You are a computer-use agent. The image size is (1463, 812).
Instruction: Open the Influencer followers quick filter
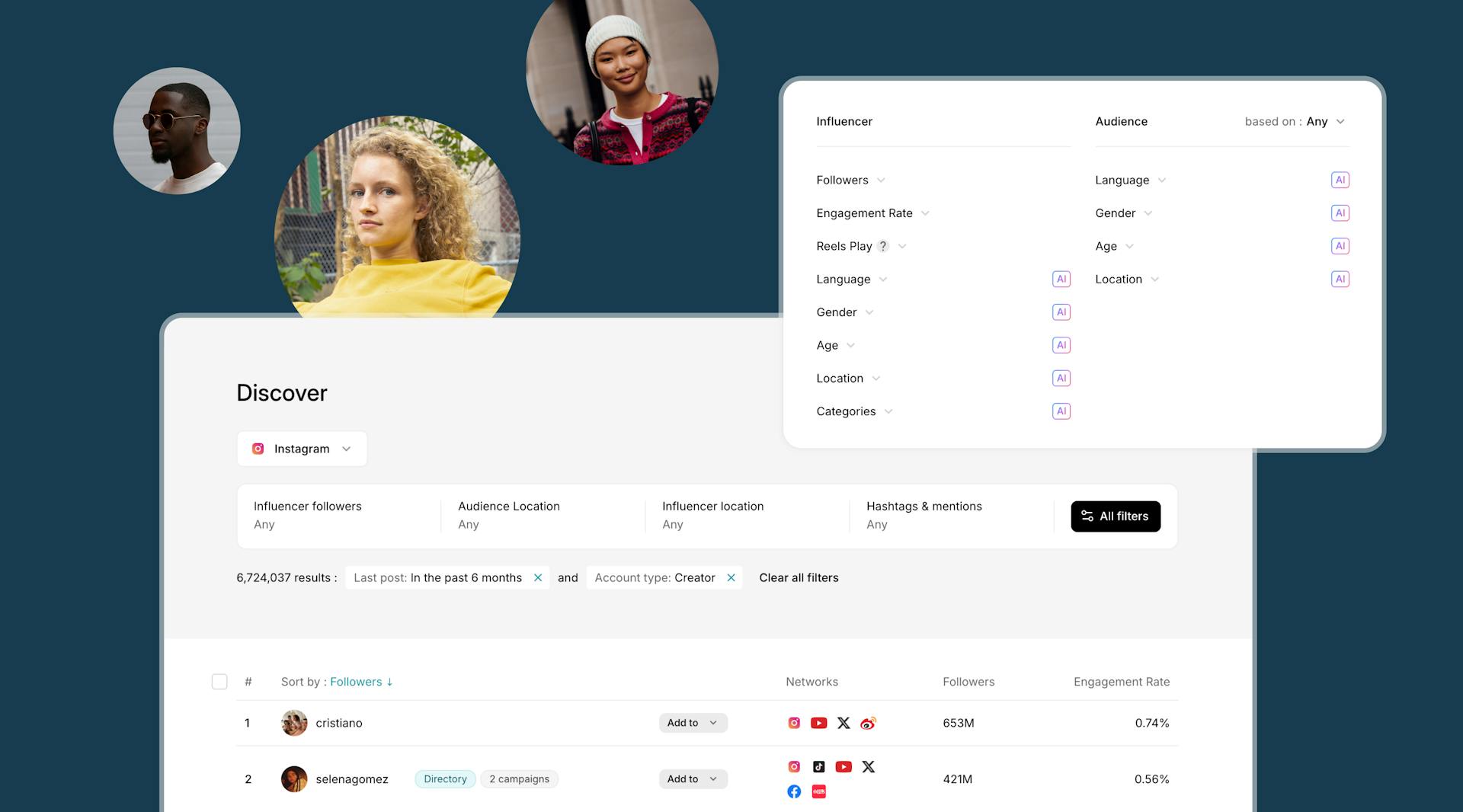click(339, 516)
